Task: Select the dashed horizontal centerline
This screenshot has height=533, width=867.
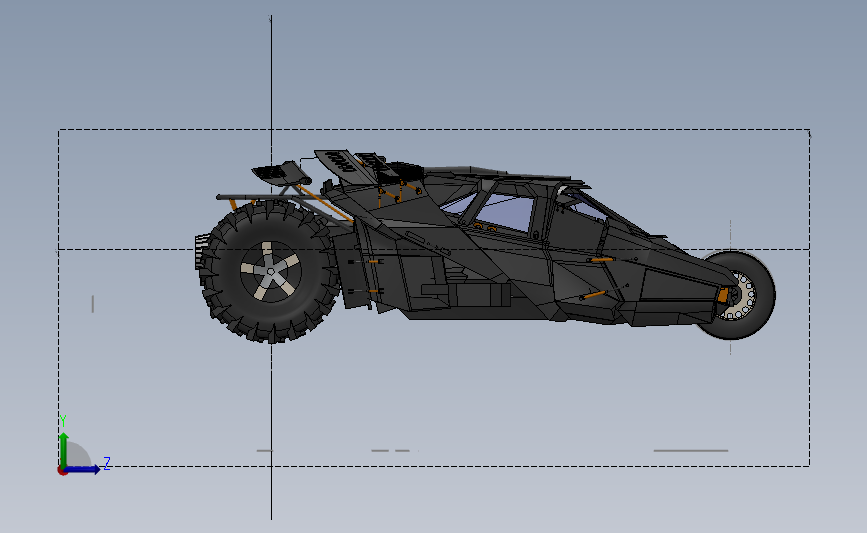Action: pyautogui.click(x=434, y=249)
